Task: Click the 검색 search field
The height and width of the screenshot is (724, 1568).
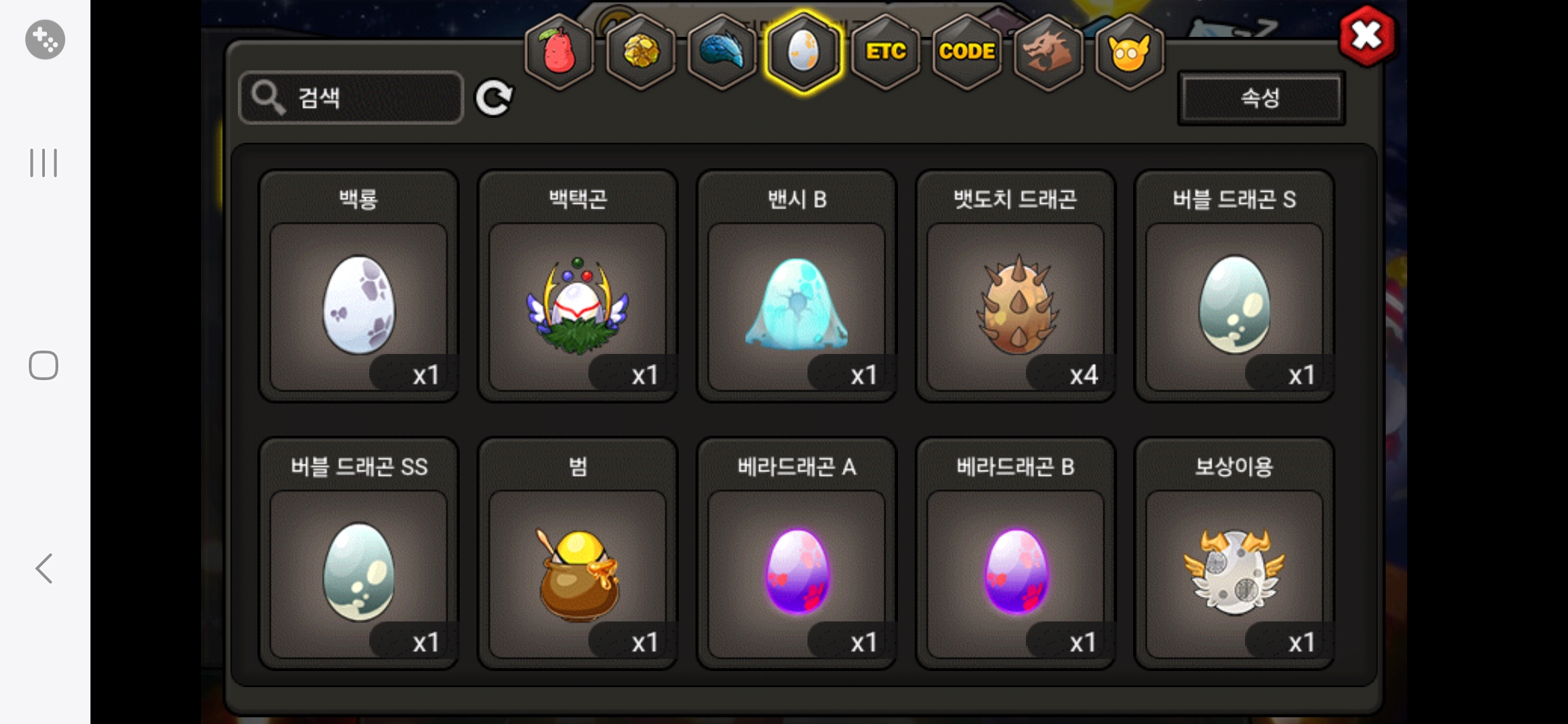Action: pos(351,98)
